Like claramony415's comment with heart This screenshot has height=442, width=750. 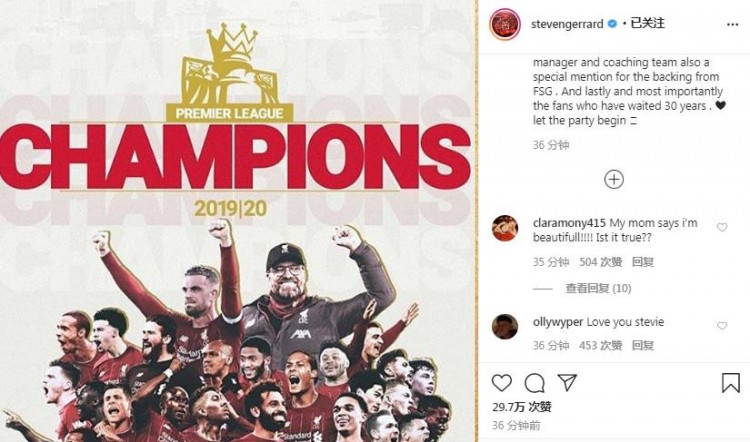coord(722,227)
